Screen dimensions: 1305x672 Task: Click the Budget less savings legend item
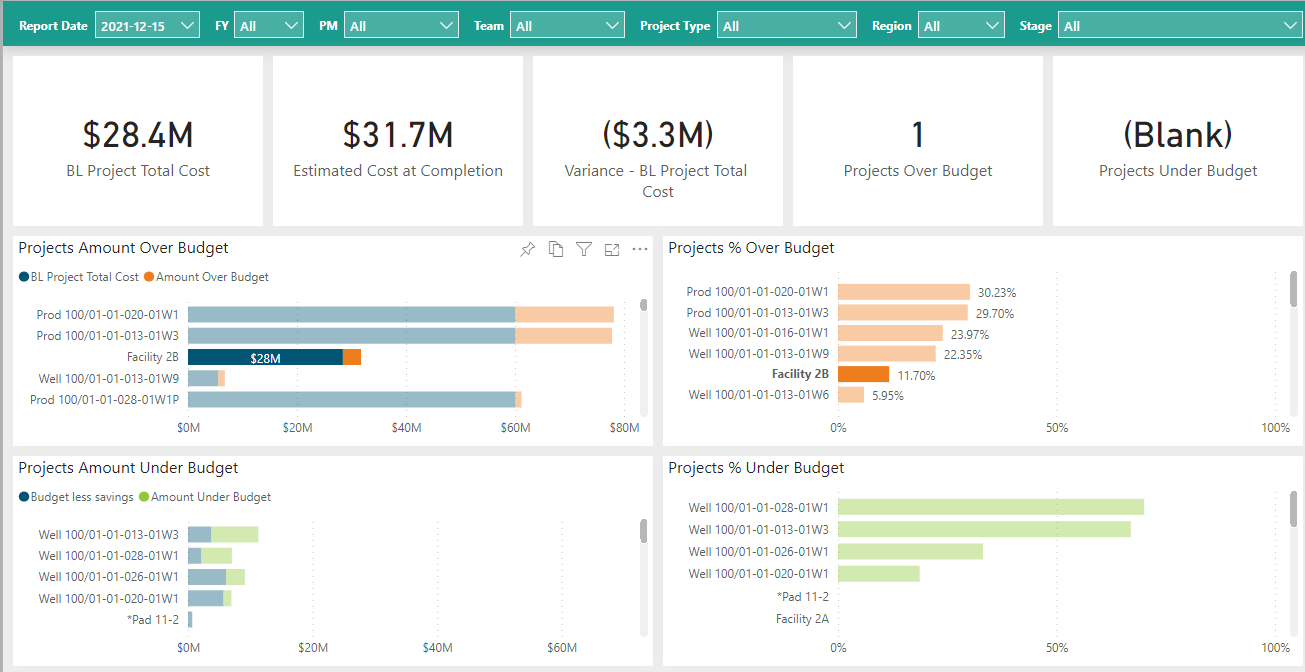(x=81, y=497)
